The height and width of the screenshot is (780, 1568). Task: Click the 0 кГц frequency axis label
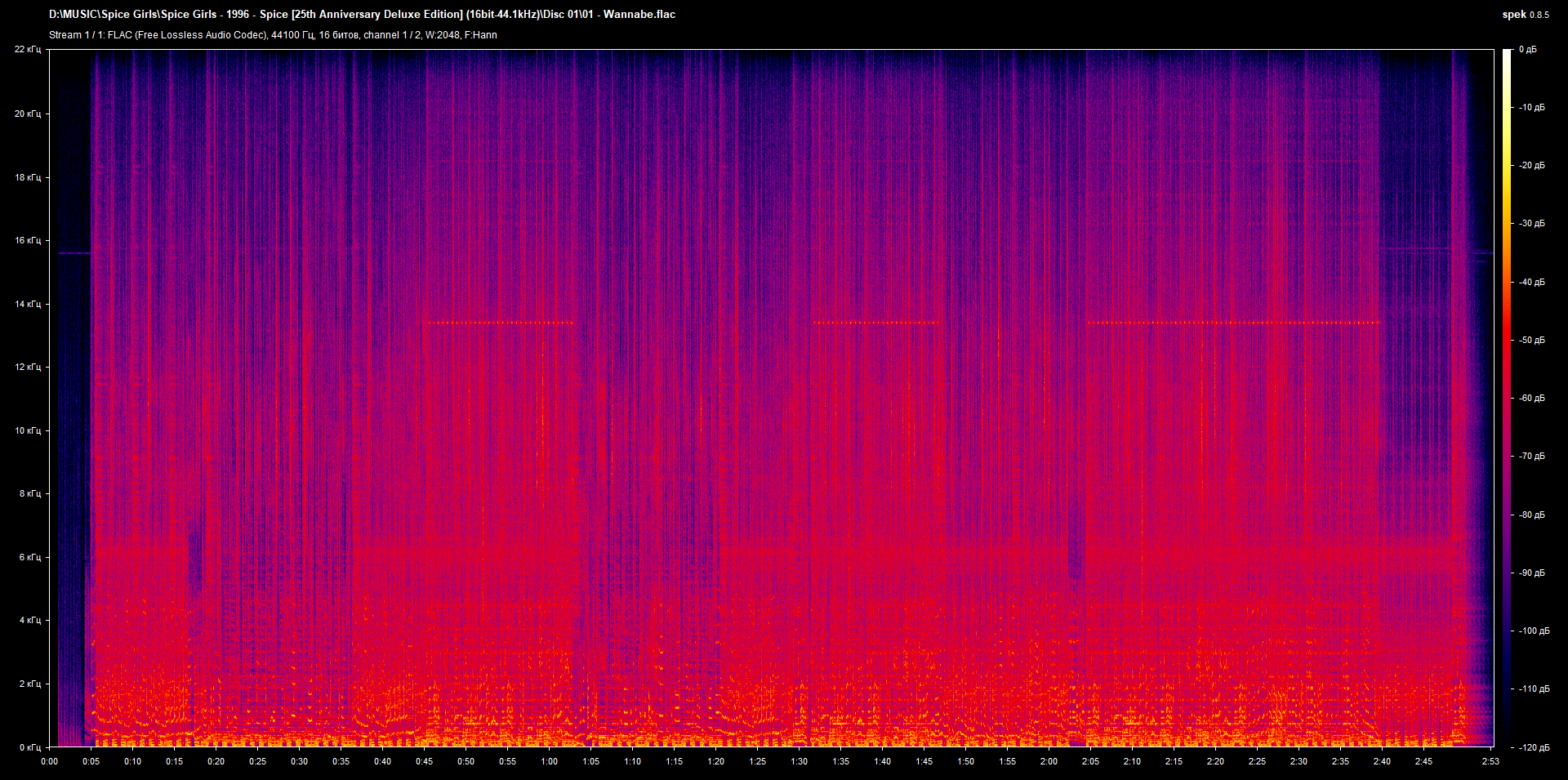tap(29, 746)
